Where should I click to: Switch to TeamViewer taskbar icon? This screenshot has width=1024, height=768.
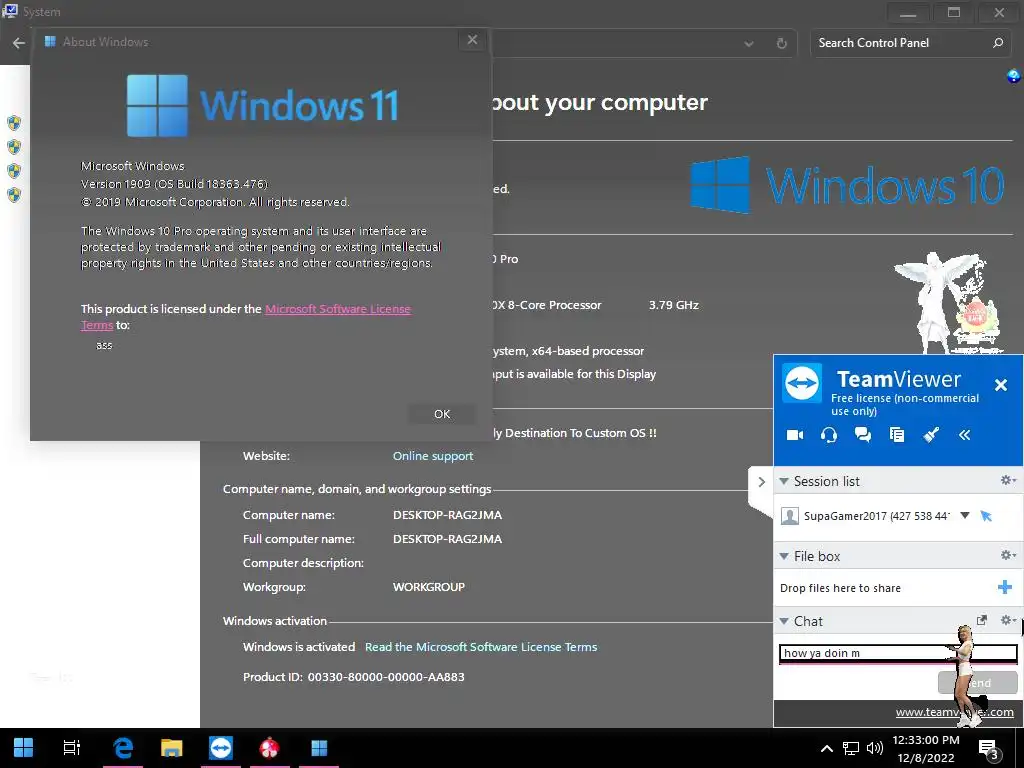(221, 748)
